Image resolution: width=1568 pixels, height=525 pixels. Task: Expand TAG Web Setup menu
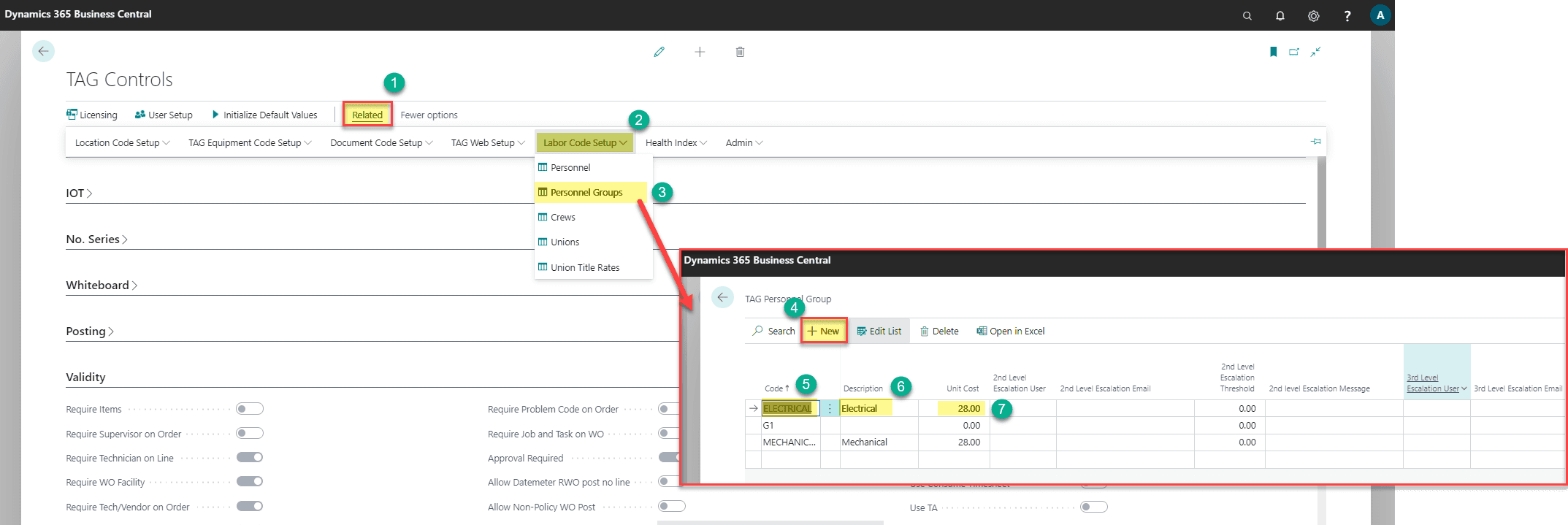tap(488, 142)
